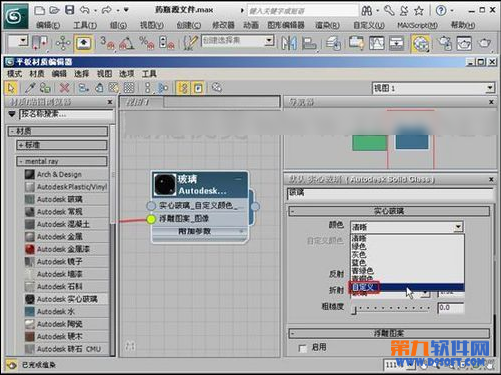Click the highlighted Parameter Editor toggle icon
This screenshot has height=375, width=501.
(x=198, y=88)
